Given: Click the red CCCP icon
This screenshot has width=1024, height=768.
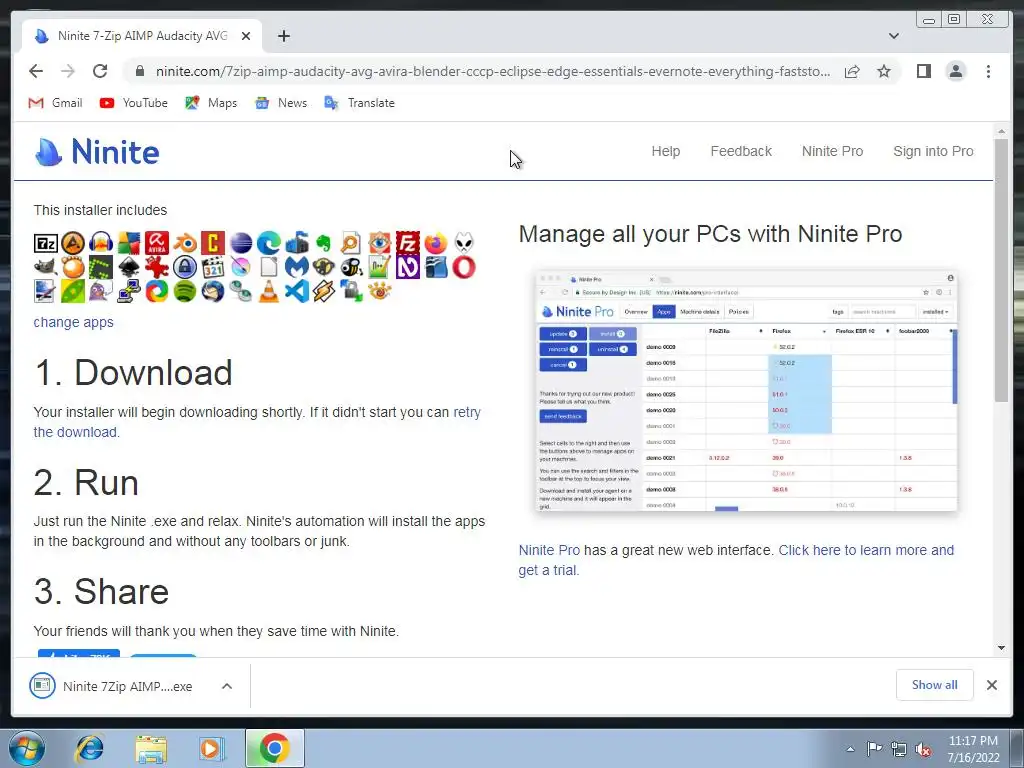Looking at the screenshot, I should click(213, 244).
